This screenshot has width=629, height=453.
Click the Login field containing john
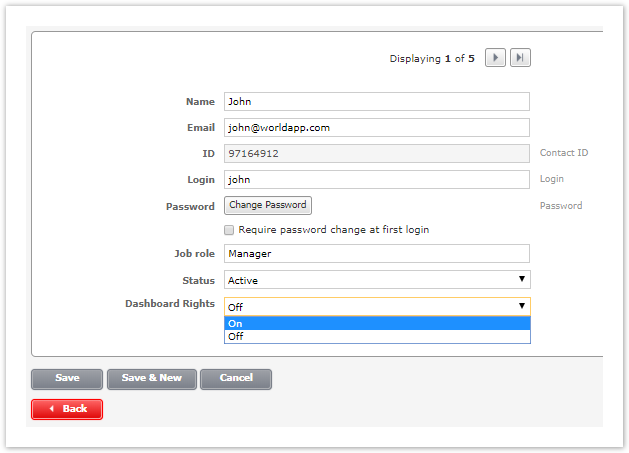[376, 180]
